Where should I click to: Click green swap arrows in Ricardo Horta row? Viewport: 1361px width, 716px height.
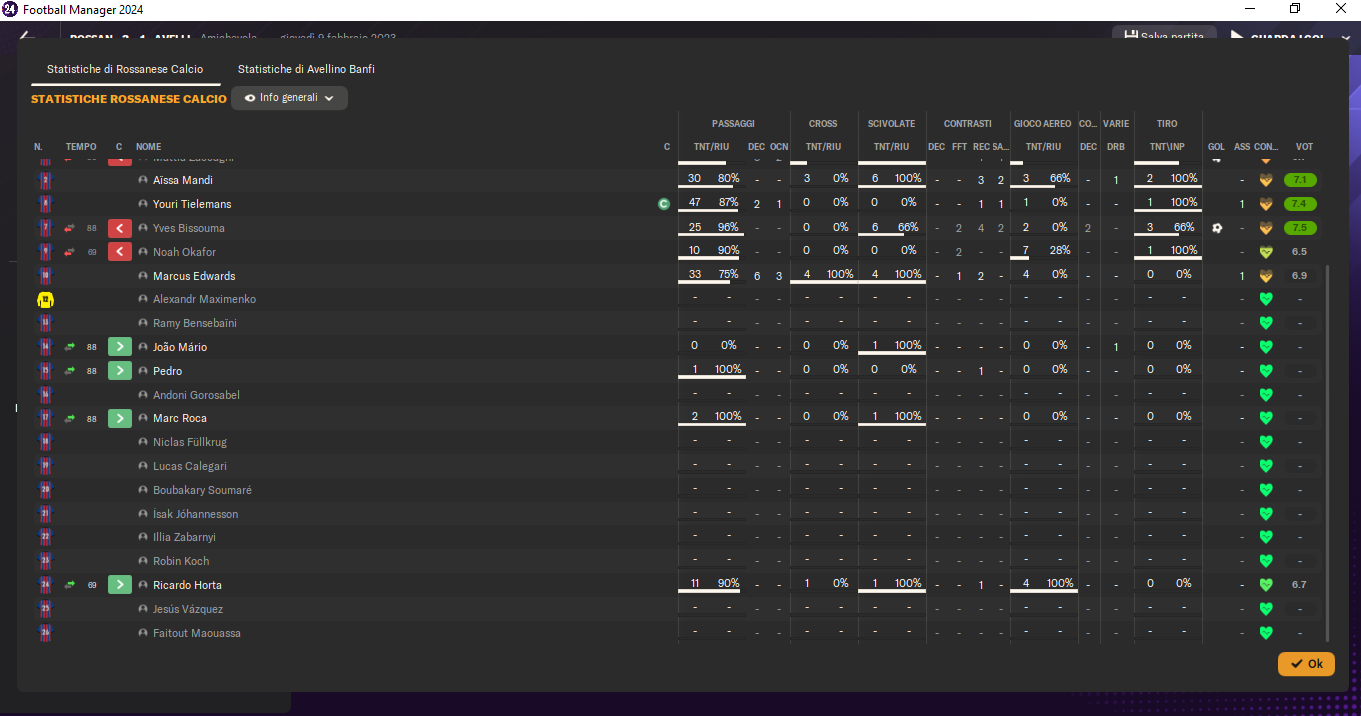click(70, 585)
